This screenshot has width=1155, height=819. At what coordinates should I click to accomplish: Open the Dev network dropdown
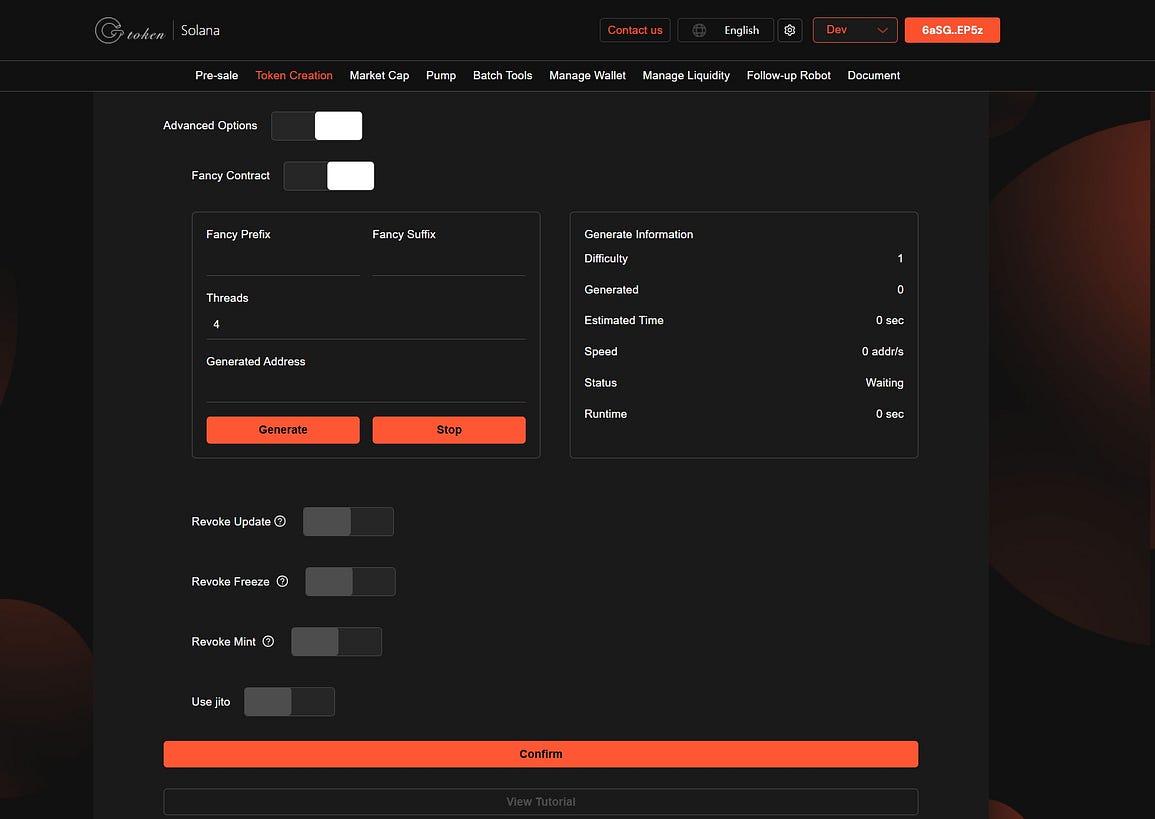click(855, 30)
